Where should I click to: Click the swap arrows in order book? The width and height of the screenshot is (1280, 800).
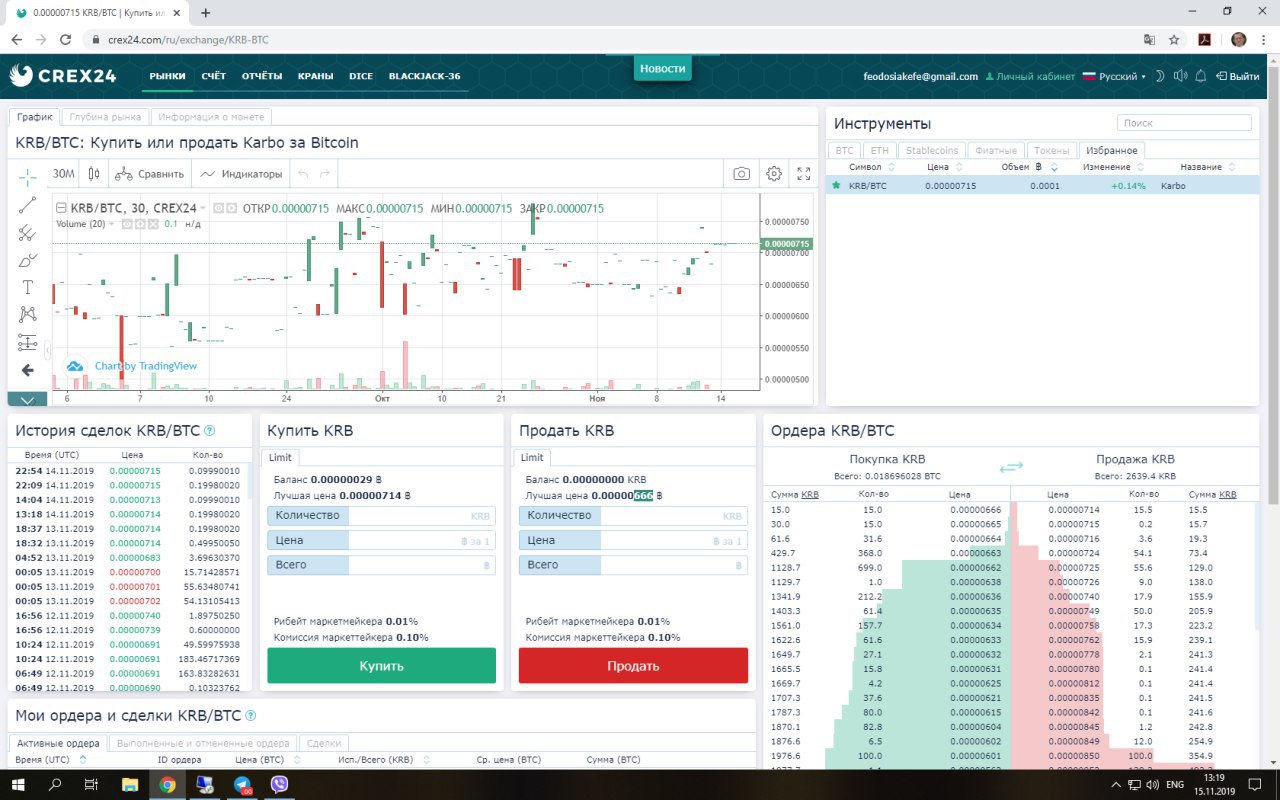pyautogui.click(x=1011, y=467)
